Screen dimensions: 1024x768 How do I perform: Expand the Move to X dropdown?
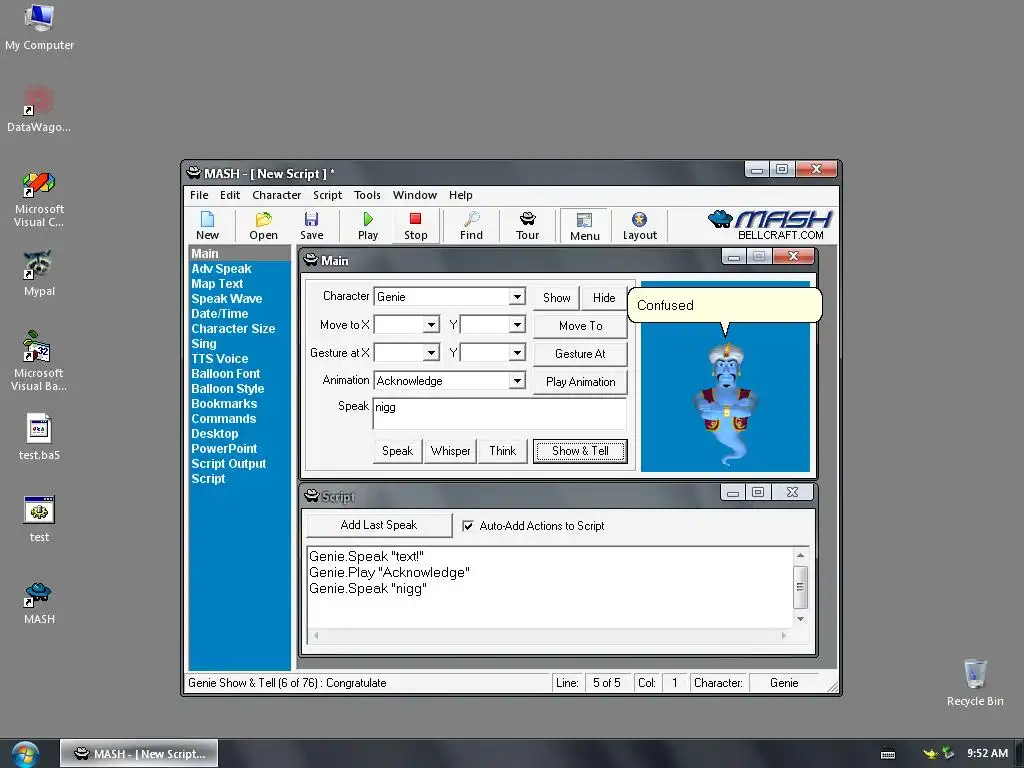pos(431,325)
